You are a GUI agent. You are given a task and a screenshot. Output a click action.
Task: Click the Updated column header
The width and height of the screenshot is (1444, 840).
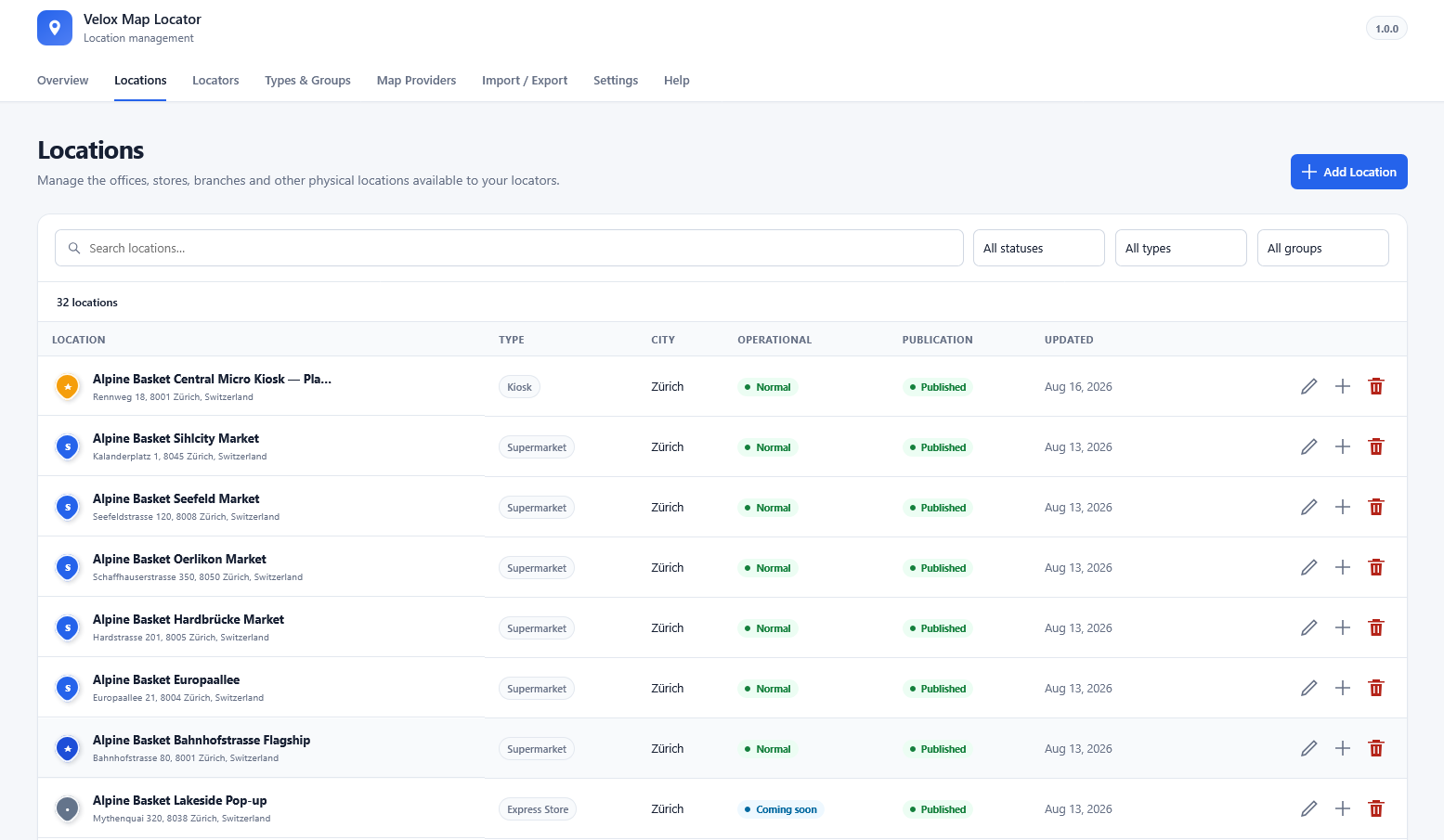point(1069,340)
